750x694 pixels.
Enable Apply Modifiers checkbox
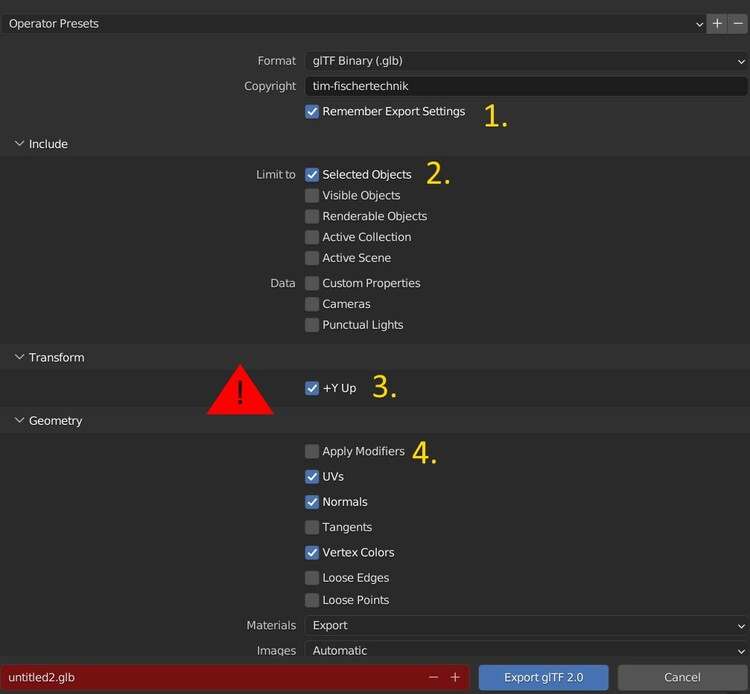(x=313, y=452)
